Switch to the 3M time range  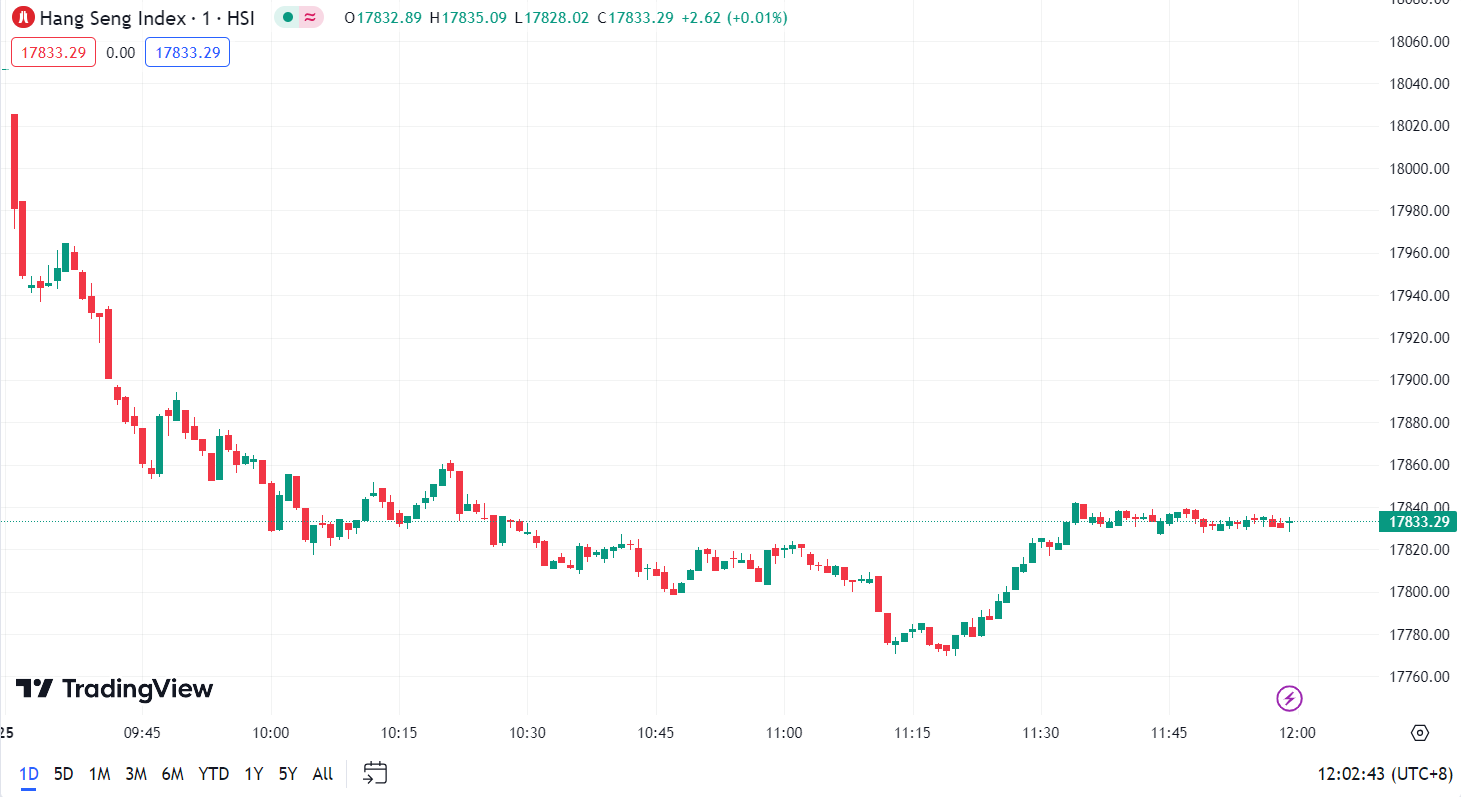coord(136,773)
